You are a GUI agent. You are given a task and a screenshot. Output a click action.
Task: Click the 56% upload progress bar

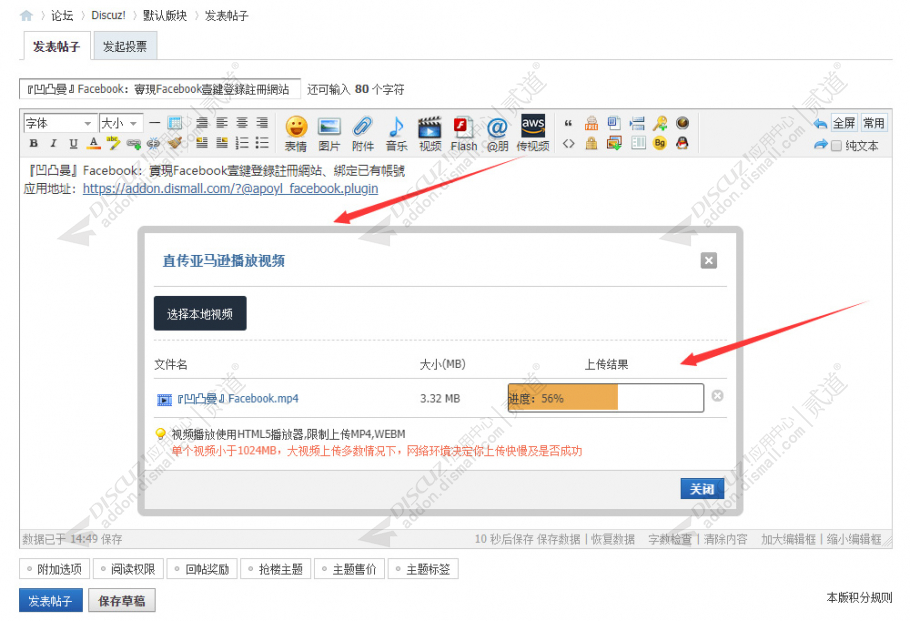(x=604, y=397)
